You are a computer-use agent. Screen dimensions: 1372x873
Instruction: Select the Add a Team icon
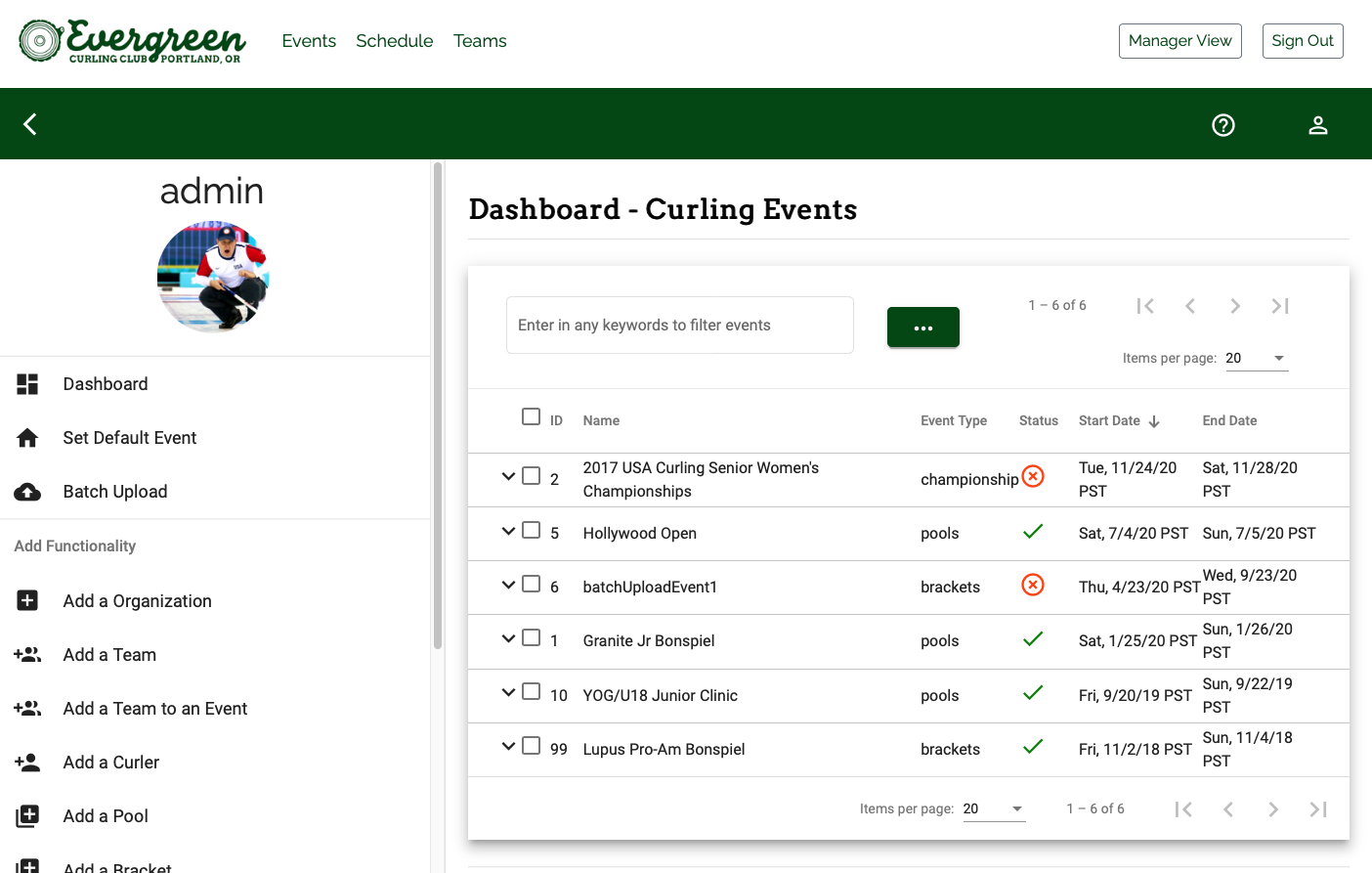[x=26, y=654]
